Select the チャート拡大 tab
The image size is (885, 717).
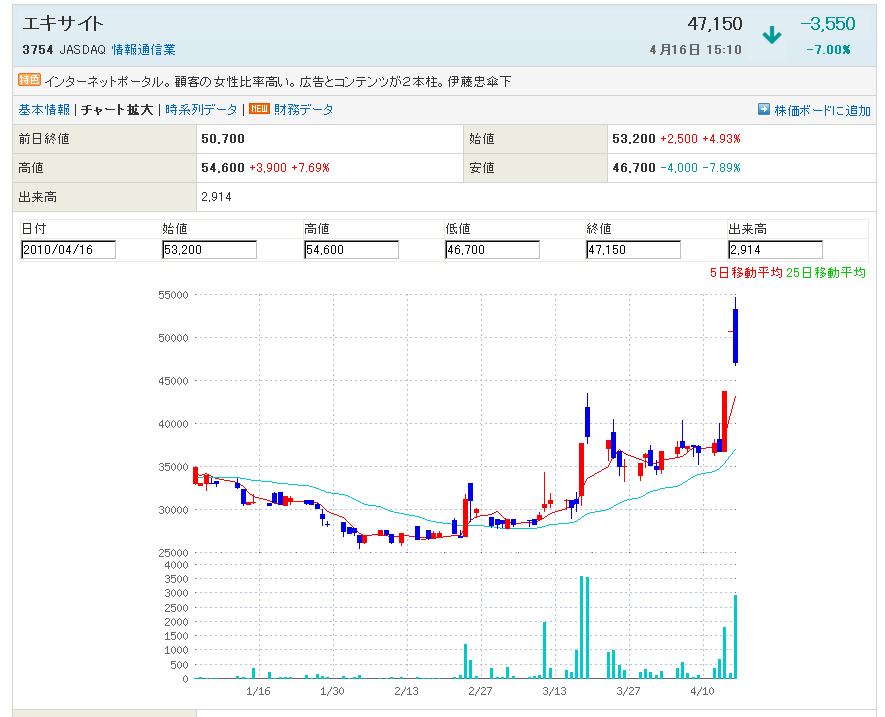117,110
